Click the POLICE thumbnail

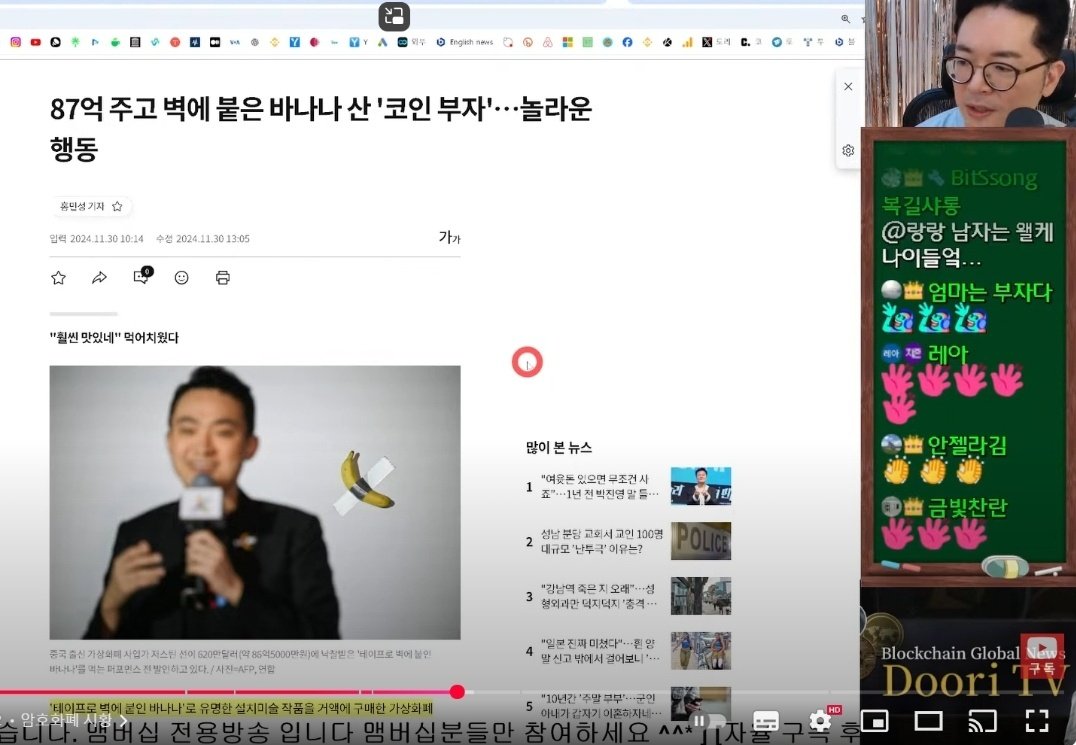tap(701, 541)
